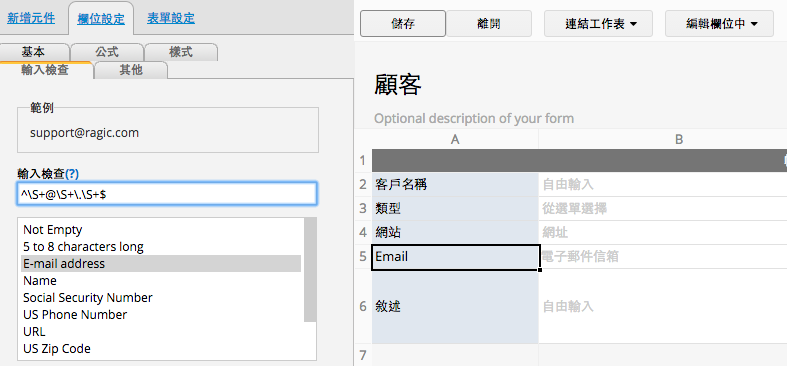Click the 從選單選擇 value cell
This screenshot has width=787, height=366.
(663, 208)
